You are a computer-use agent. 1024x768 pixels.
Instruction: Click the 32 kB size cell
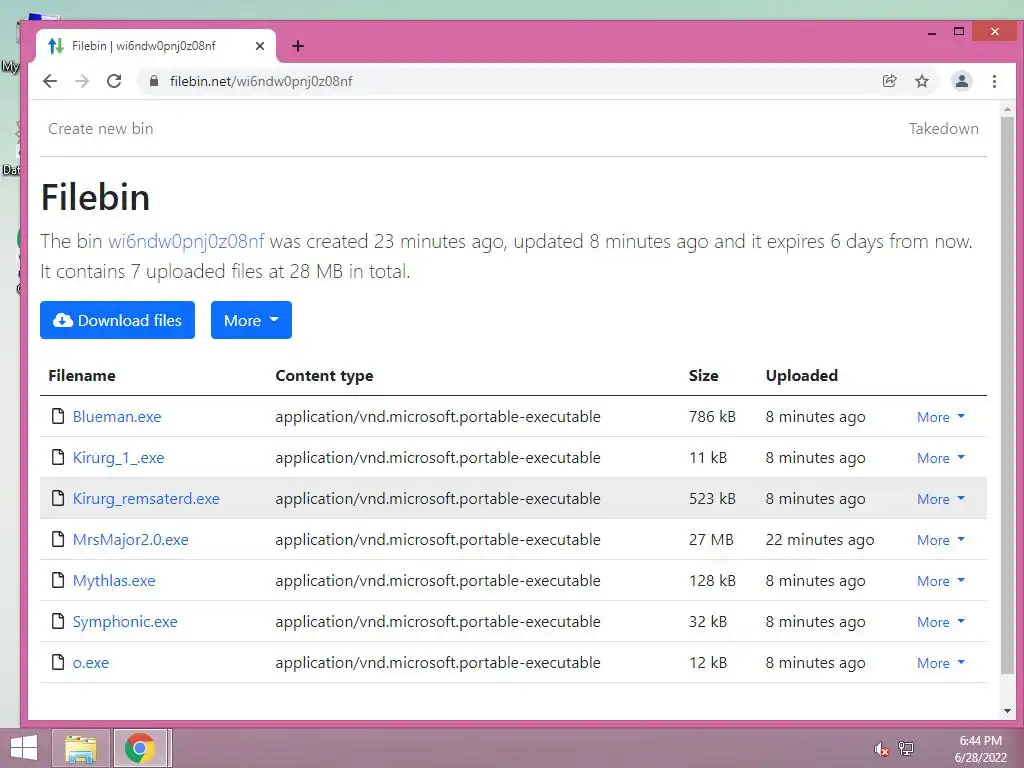coord(708,622)
